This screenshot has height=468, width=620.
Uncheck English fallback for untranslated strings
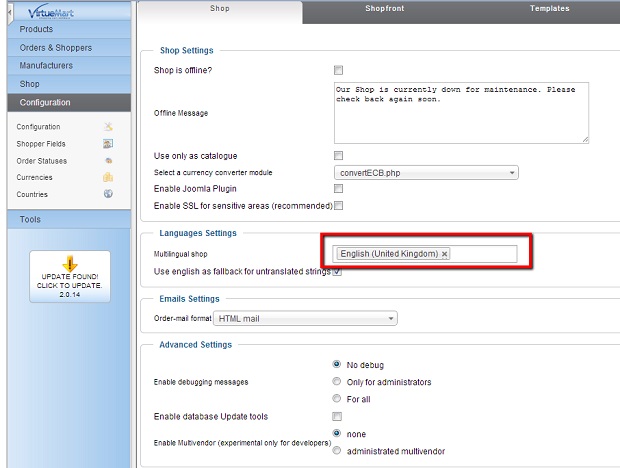click(337, 272)
